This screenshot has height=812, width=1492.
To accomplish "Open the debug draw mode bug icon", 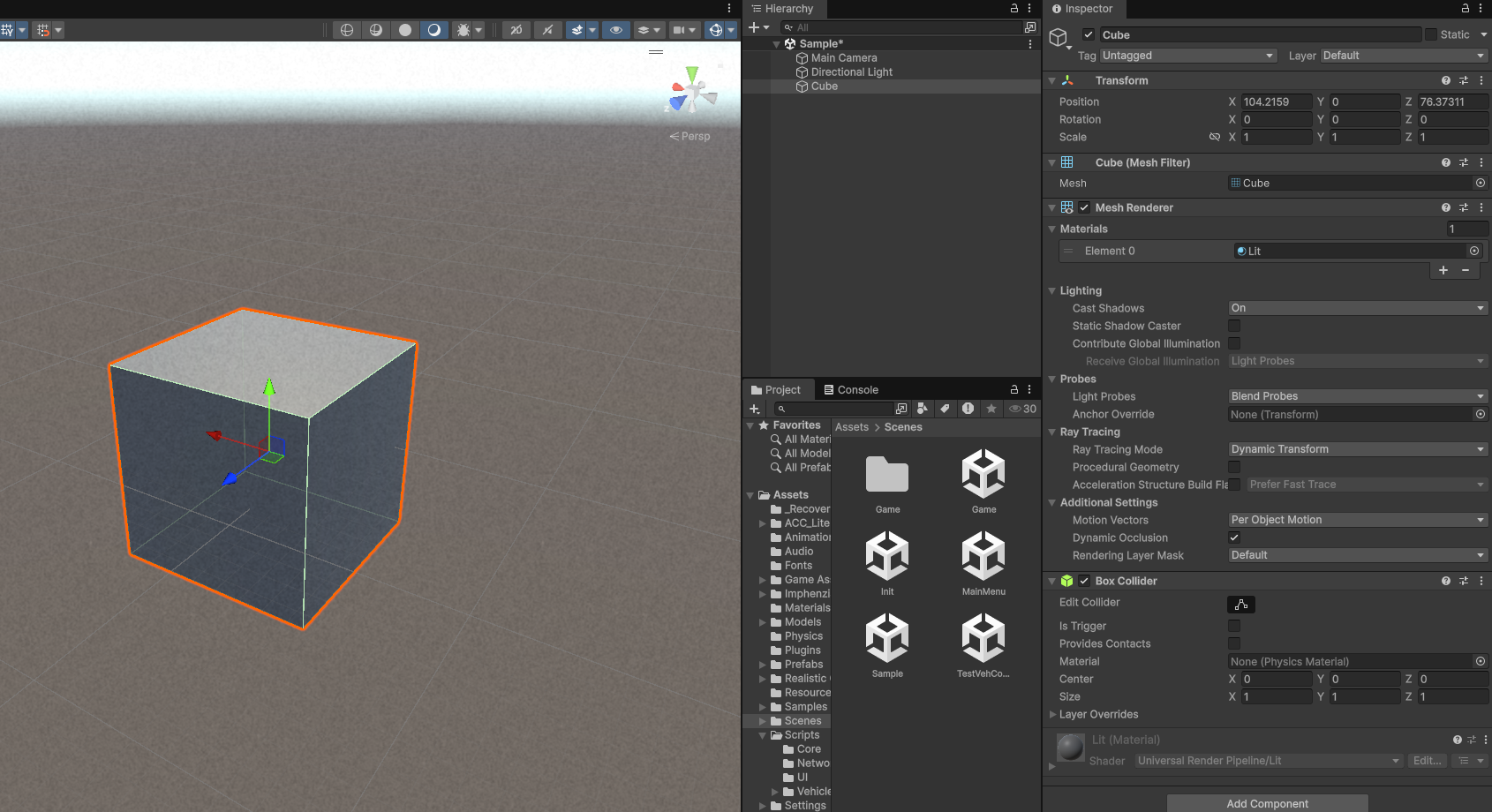I will click(x=463, y=30).
